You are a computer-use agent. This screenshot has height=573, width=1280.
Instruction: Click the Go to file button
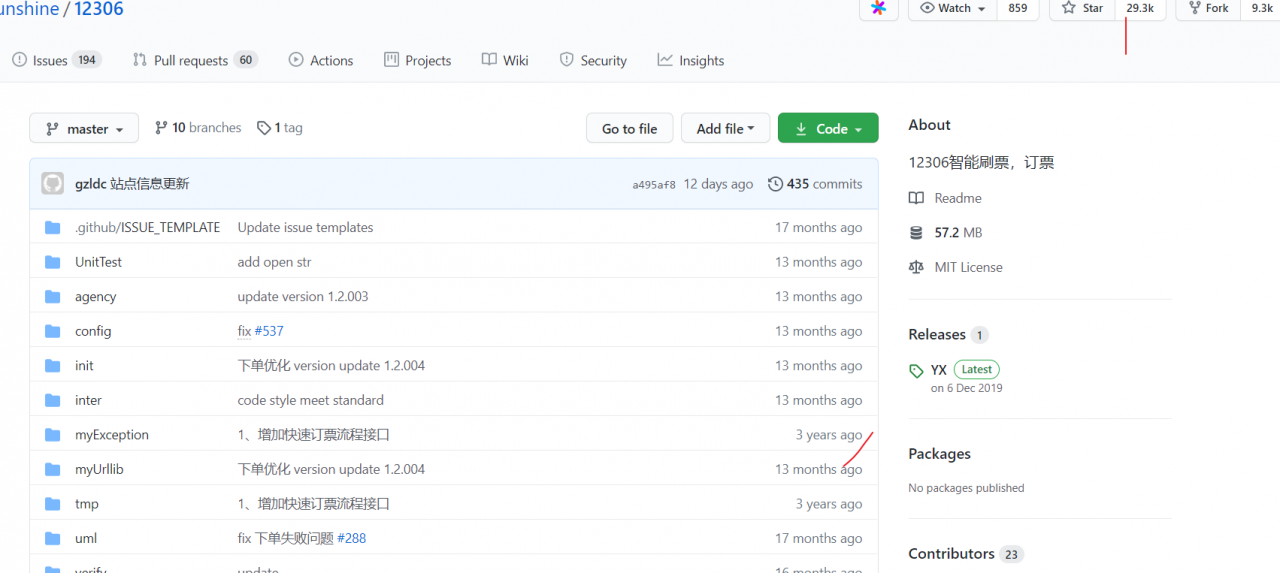point(629,128)
